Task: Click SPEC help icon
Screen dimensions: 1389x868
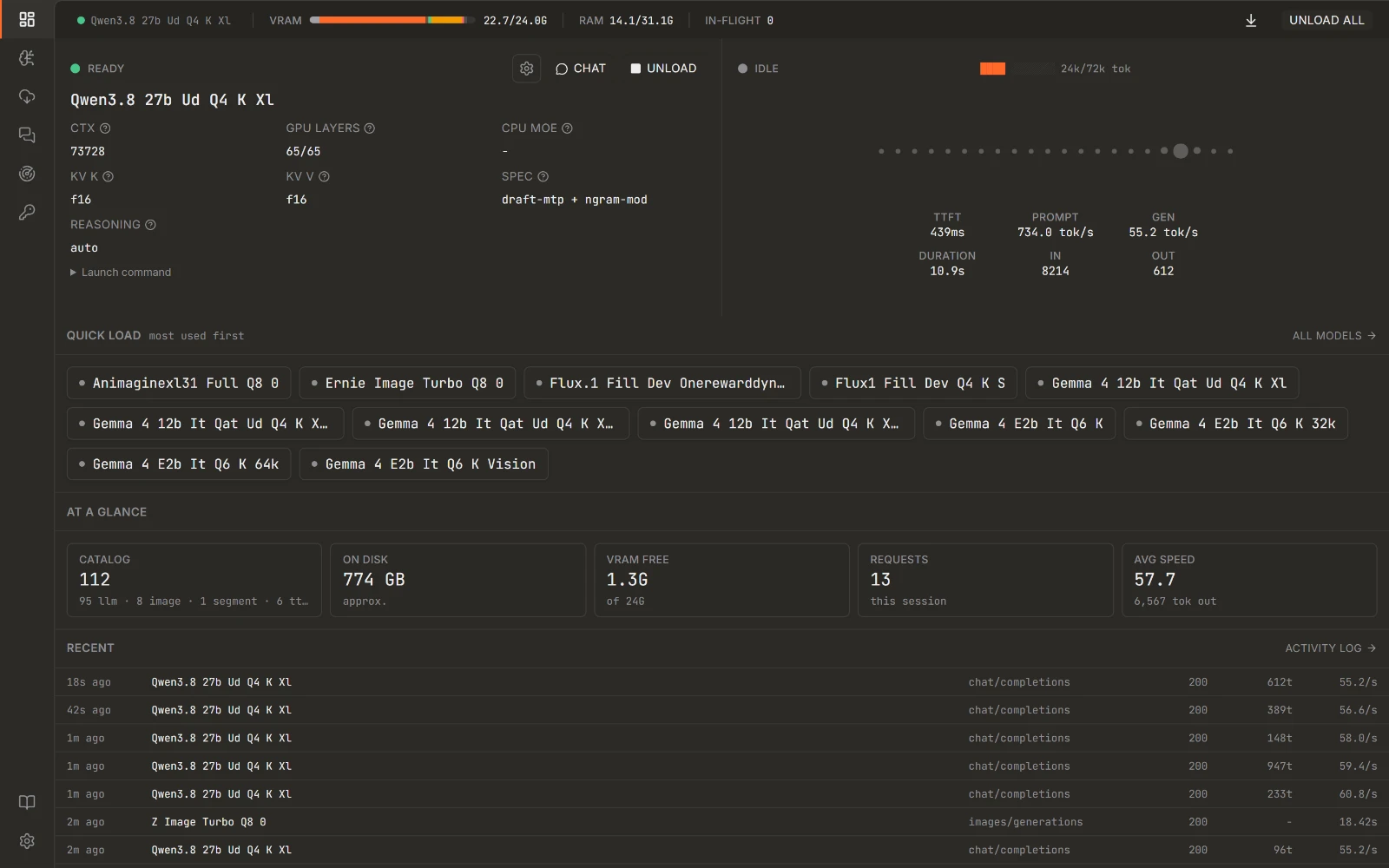Action: point(543,176)
